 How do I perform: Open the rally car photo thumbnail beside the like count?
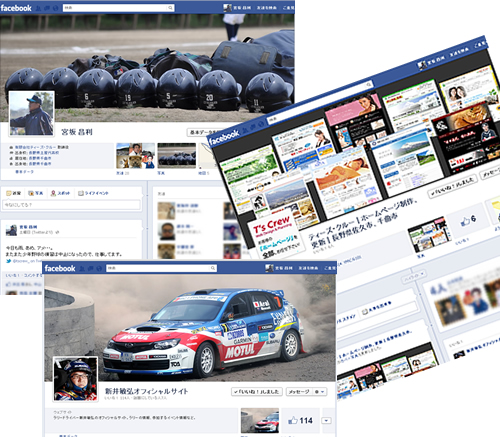(x=260, y=421)
